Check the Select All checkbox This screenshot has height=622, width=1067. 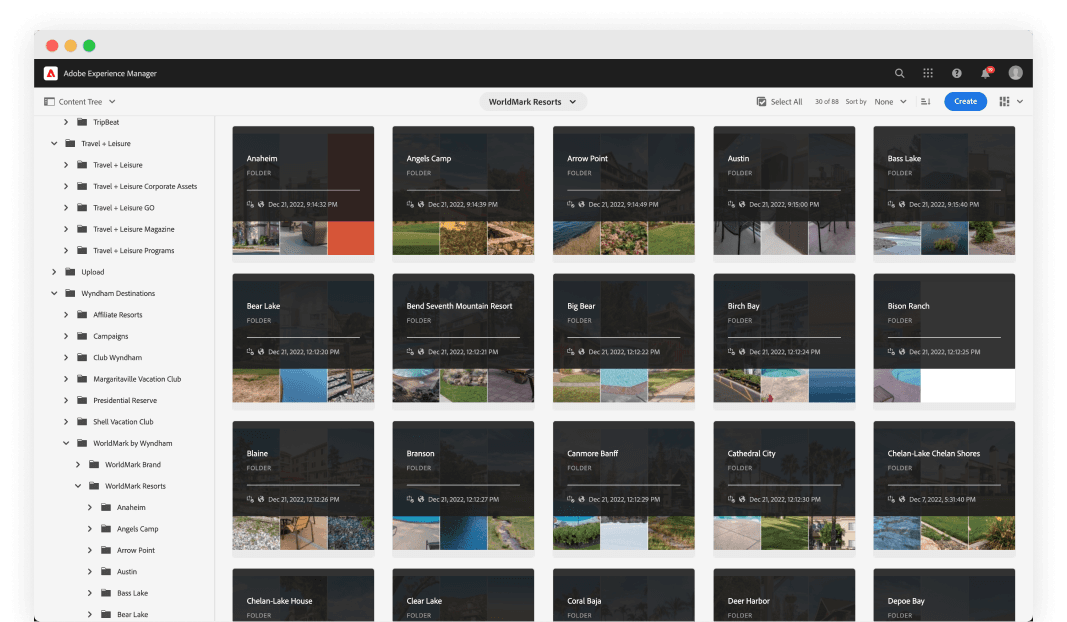pos(761,101)
